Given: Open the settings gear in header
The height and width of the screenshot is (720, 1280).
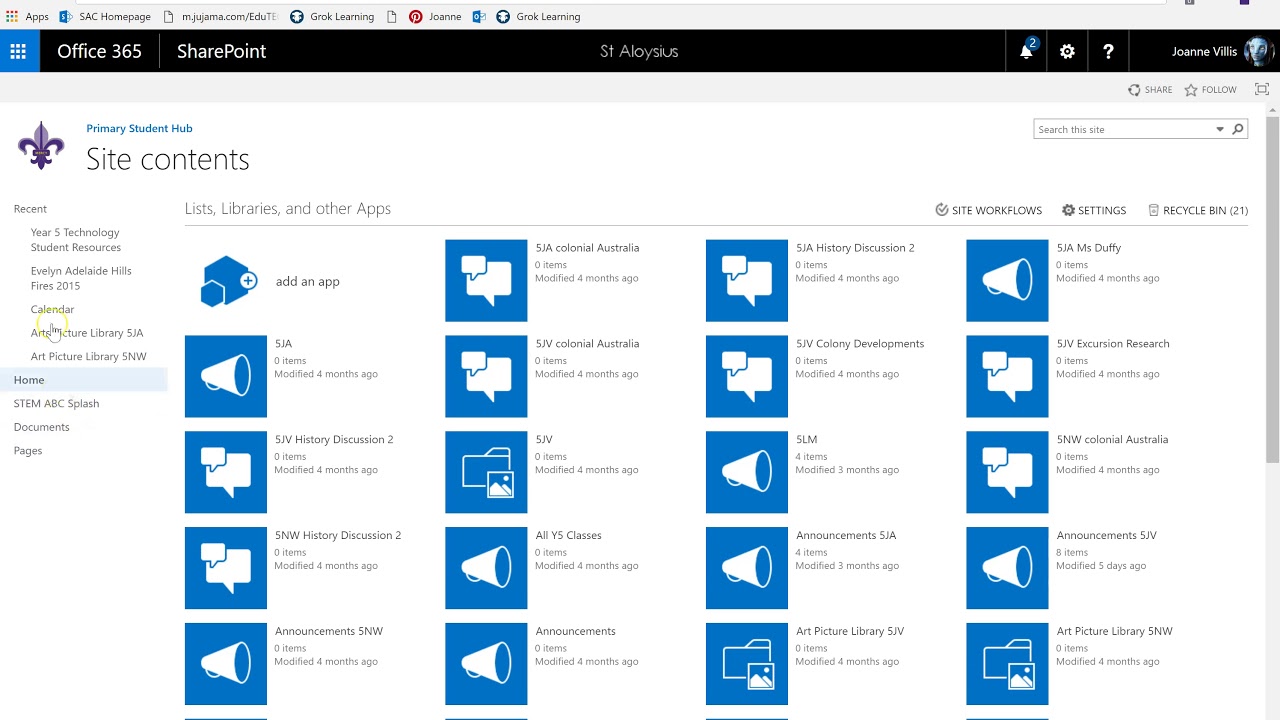Looking at the screenshot, I should (x=1067, y=51).
